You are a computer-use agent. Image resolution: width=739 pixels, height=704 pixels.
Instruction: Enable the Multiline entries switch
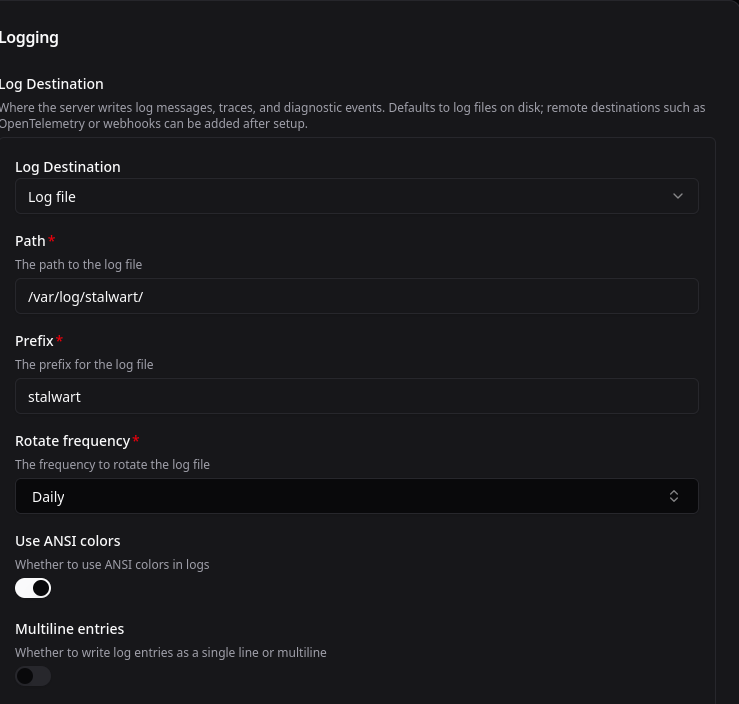(33, 676)
